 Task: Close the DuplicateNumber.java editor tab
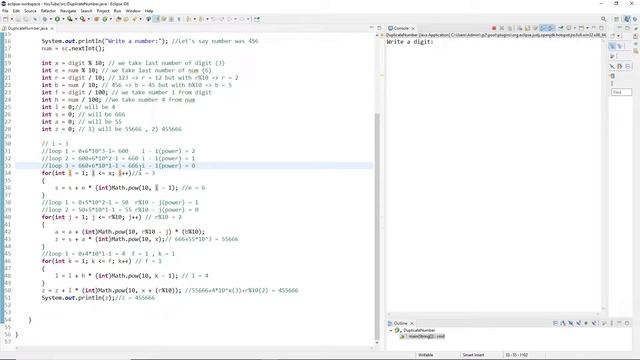tap(52, 28)
